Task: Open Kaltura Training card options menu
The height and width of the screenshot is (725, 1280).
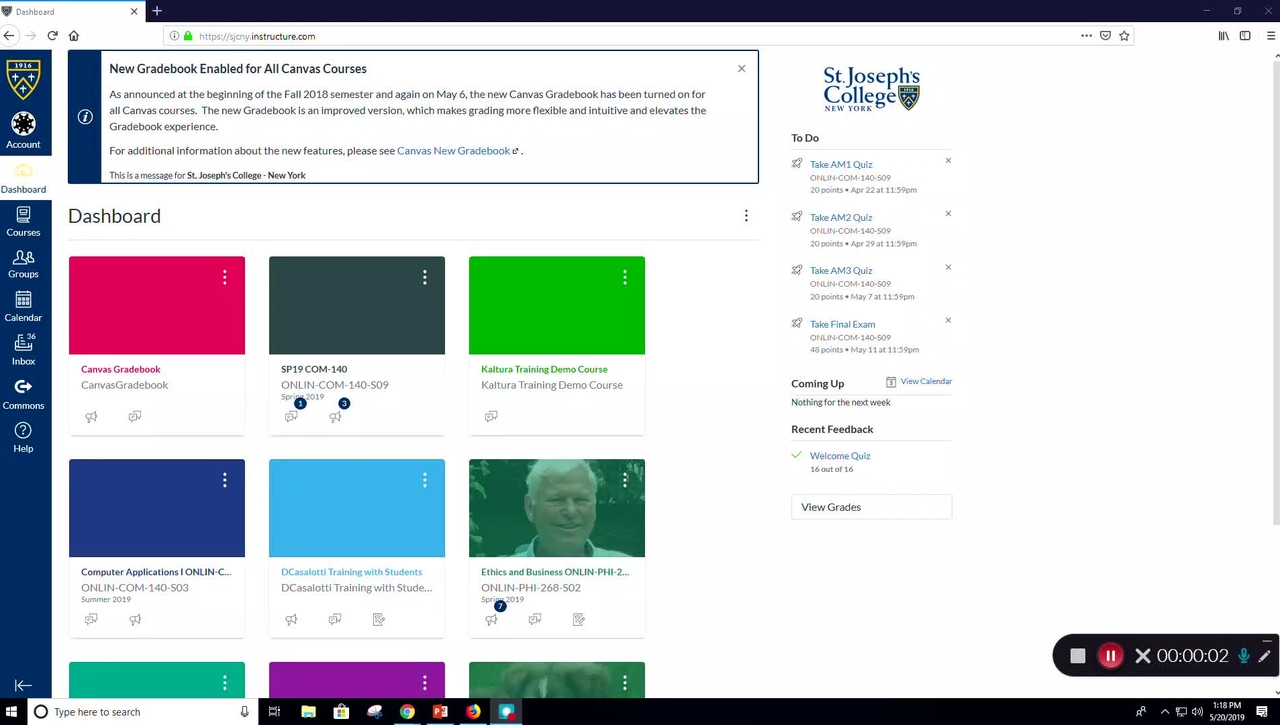Action: [625, 277]
